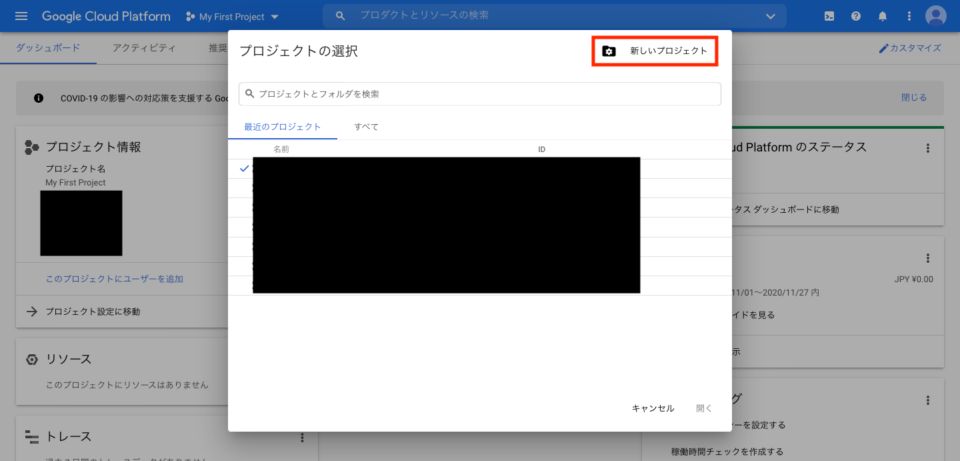
Task: Click the user account avatar
Action: click(x=936, y=17)
